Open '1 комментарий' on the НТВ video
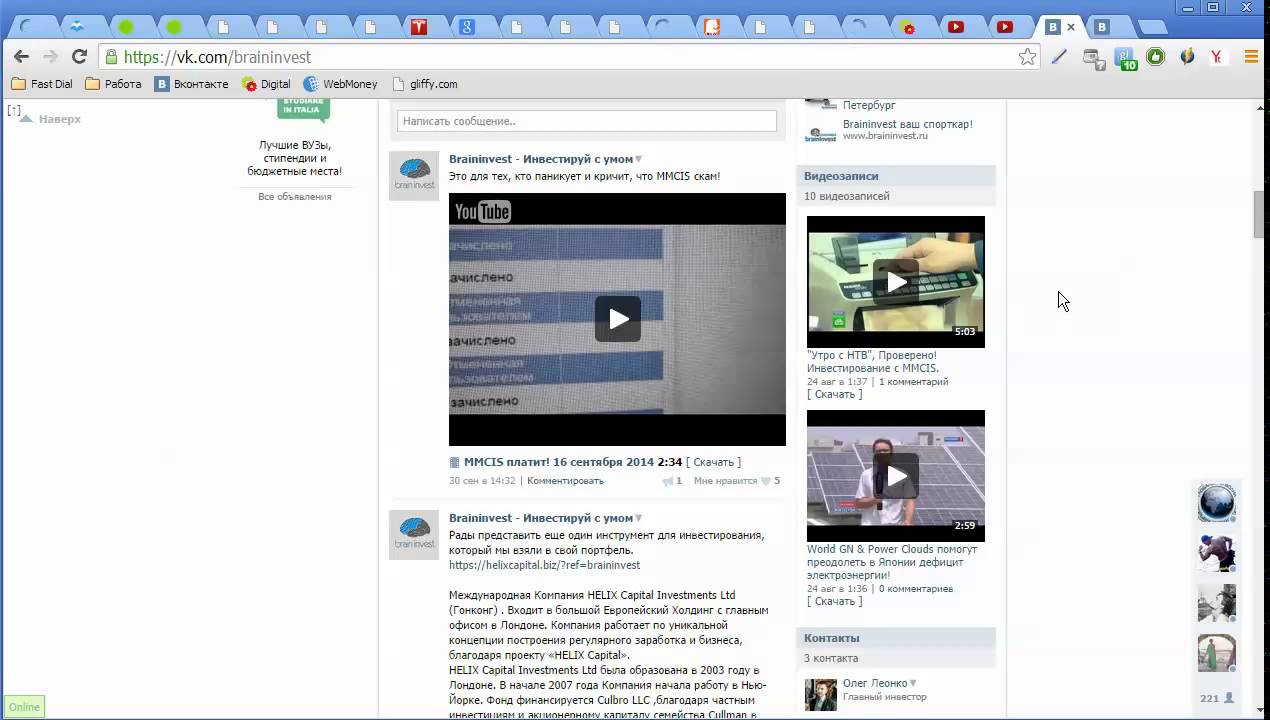The width and height of the screenshot is (1270, 720). (x=914, y=382)
